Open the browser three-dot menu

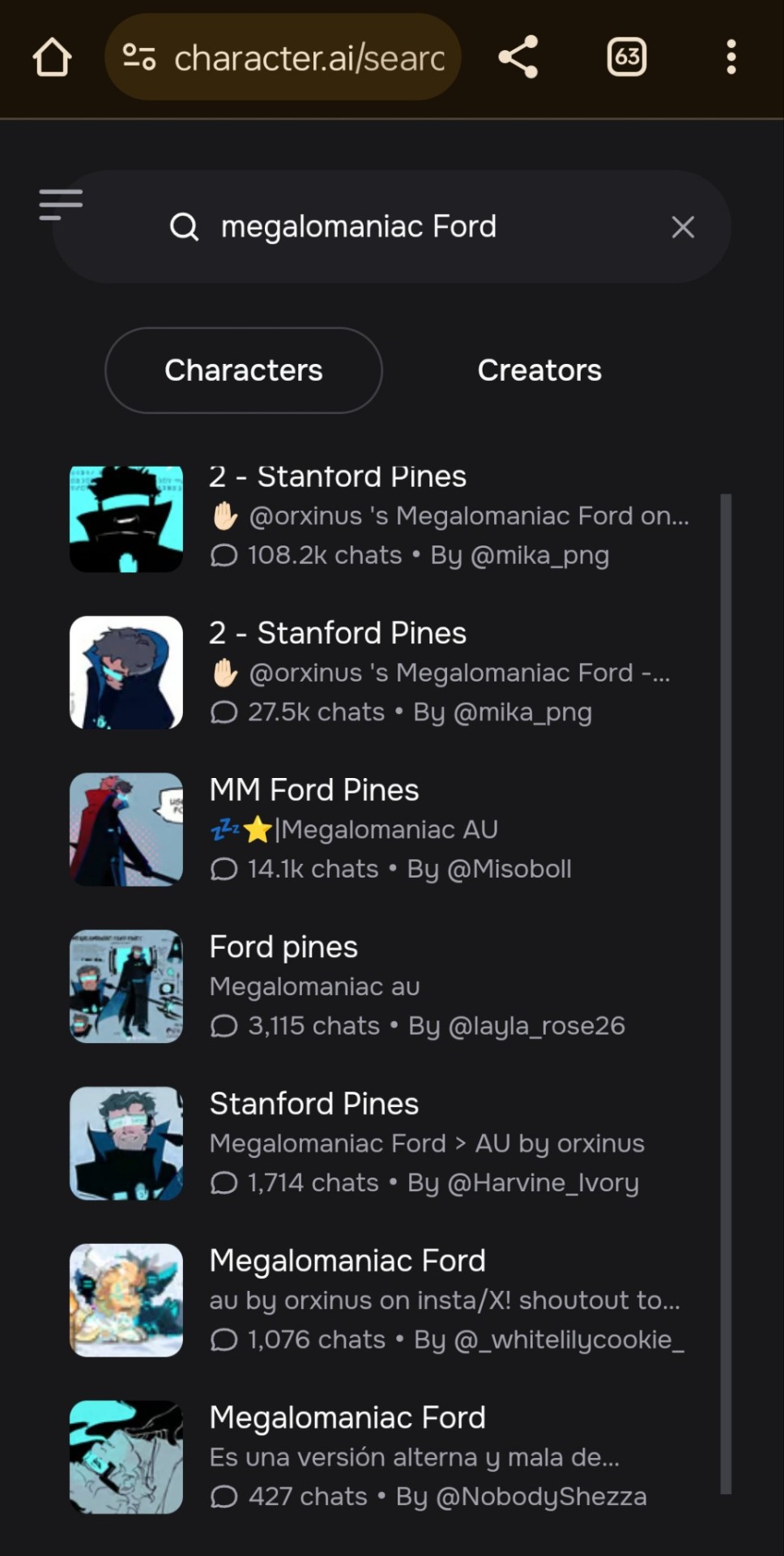coord(731,58)
